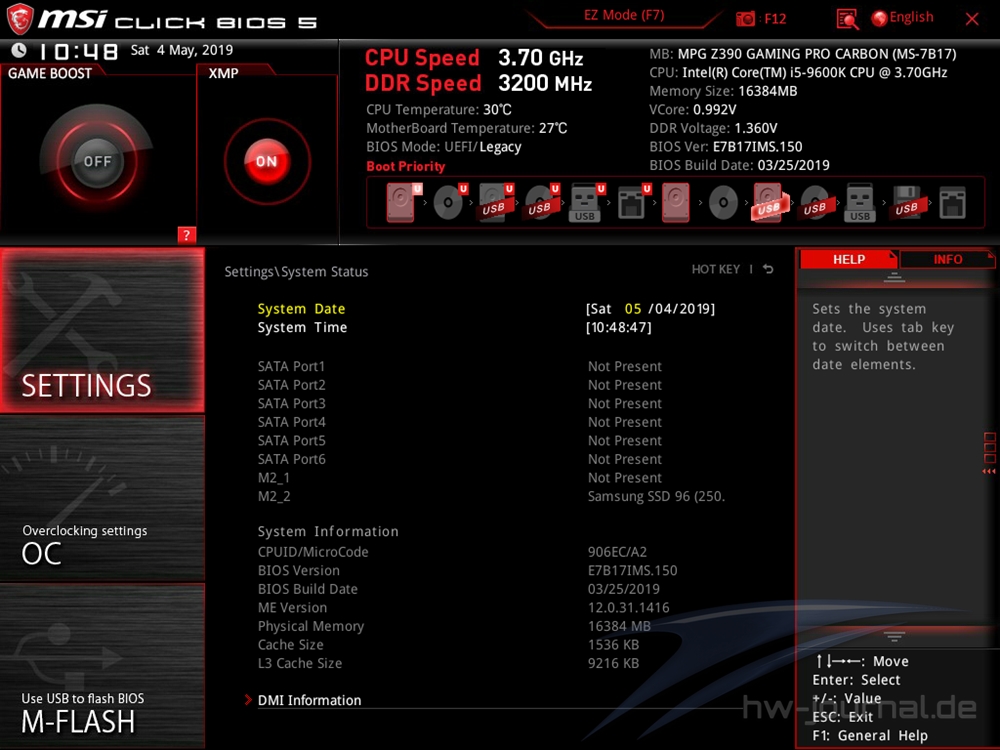Select the SATA Port2 row

click(x=460, y=385)
